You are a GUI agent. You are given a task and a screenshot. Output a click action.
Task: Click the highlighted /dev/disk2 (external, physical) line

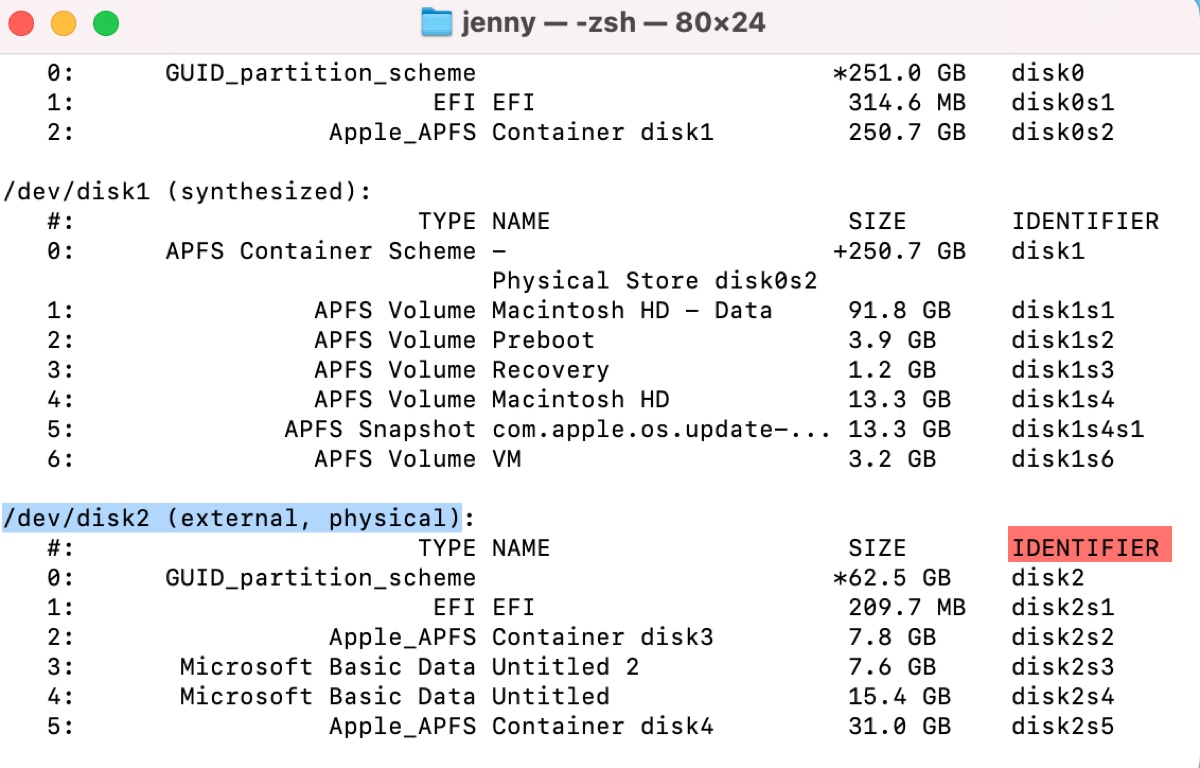(231, 518)
